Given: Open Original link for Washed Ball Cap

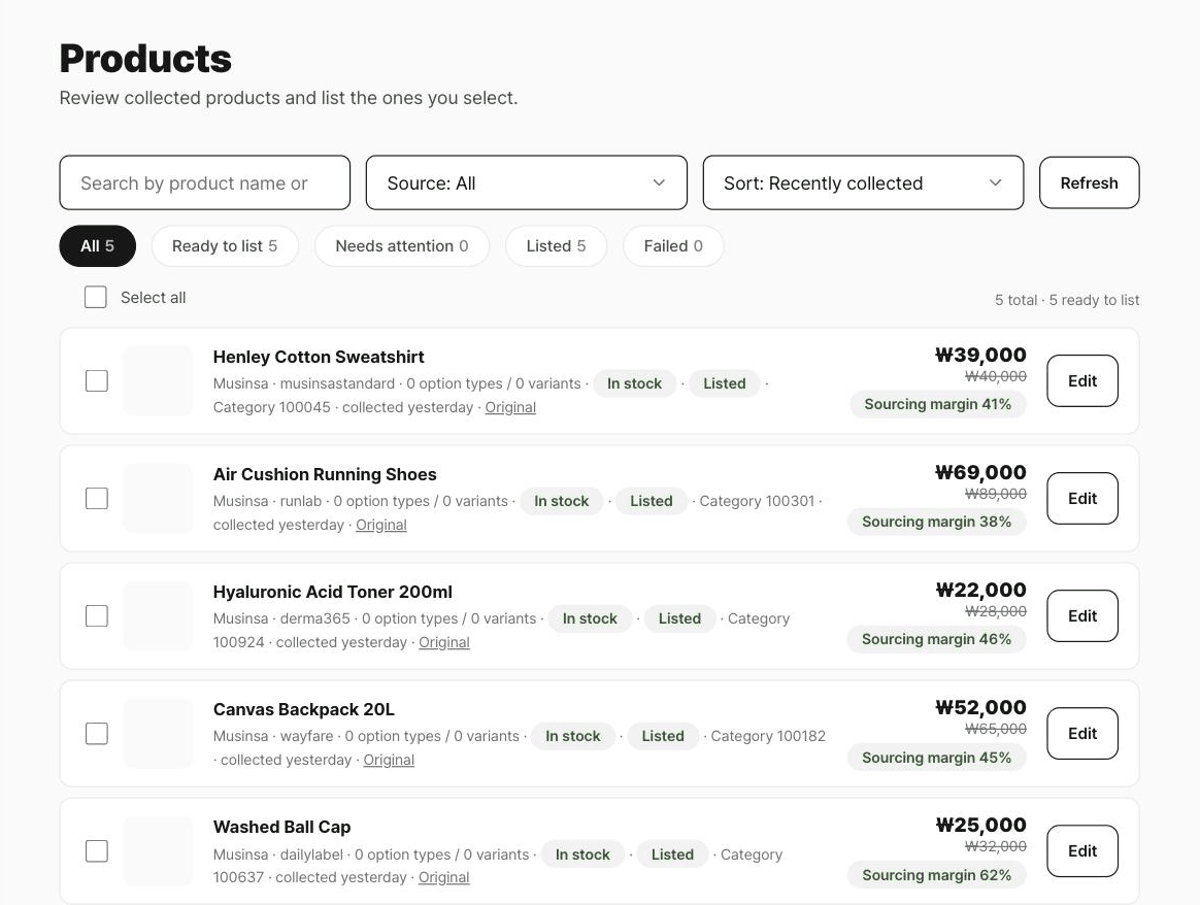Looking at the screenshot, I should pos(444,877).
